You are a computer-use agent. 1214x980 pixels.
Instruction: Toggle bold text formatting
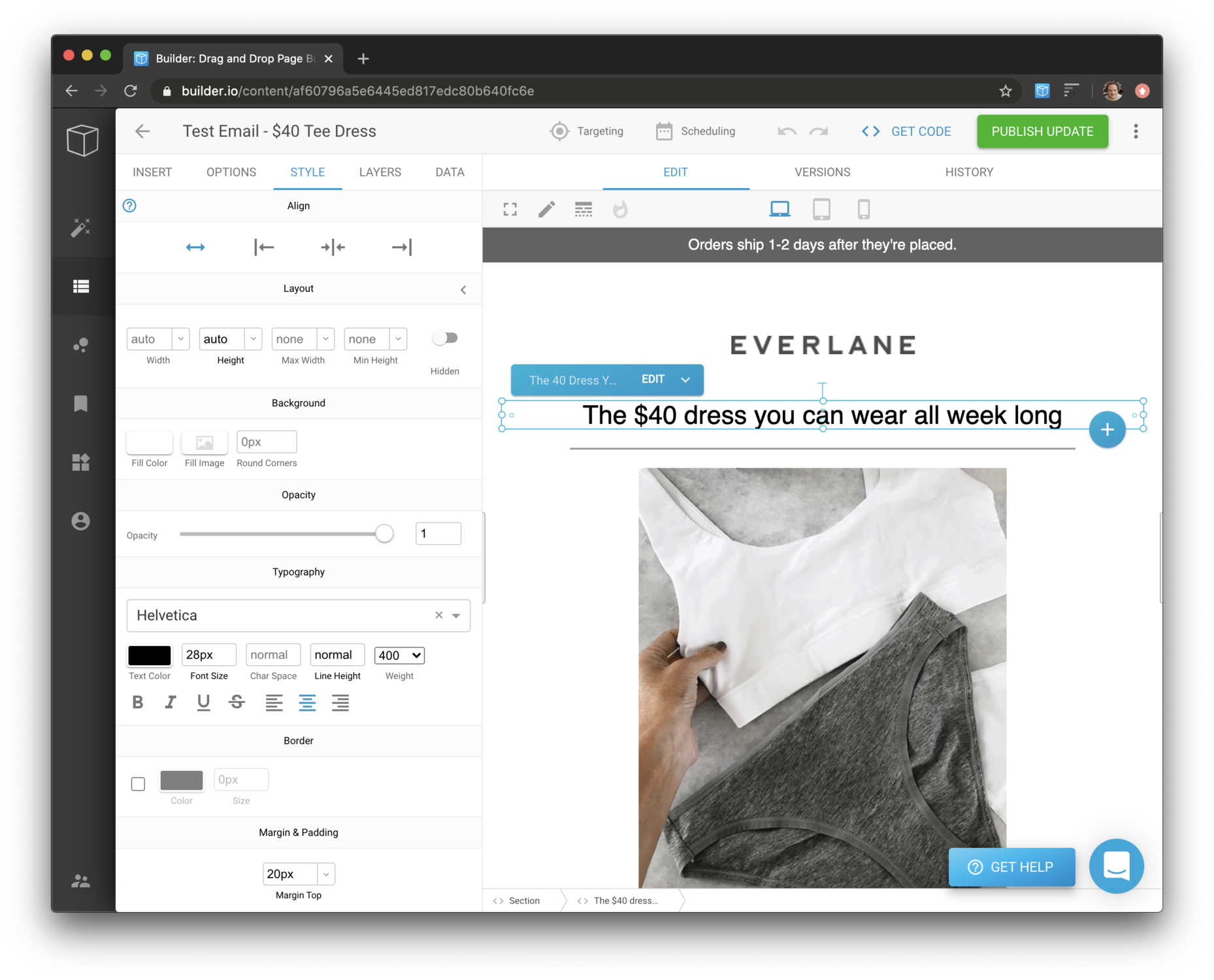point(137,702)
